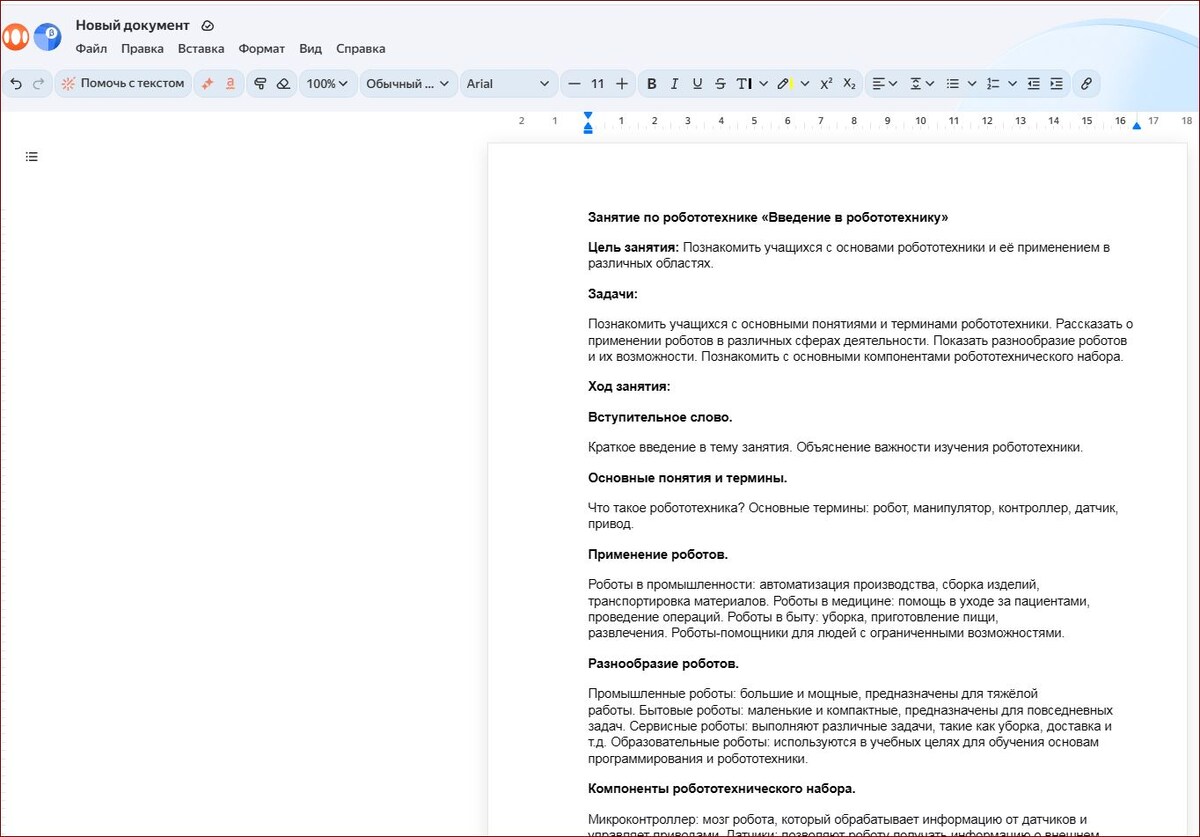This screenshot has height=837, width=1200.
Task: Click the Redo arrow
Action: point(39,84)
